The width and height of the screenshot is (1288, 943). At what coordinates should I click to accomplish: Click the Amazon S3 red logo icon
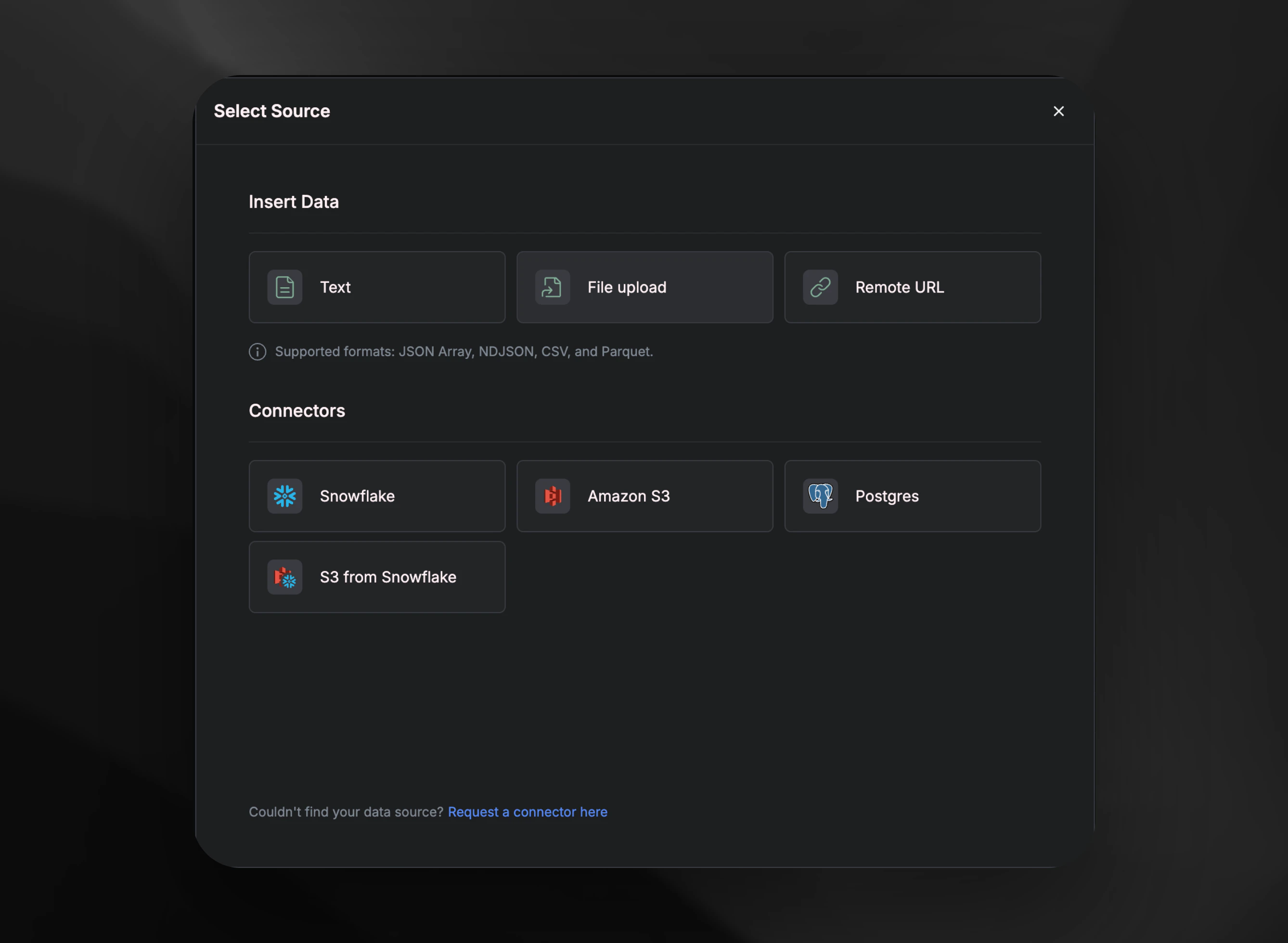(552, 496)
